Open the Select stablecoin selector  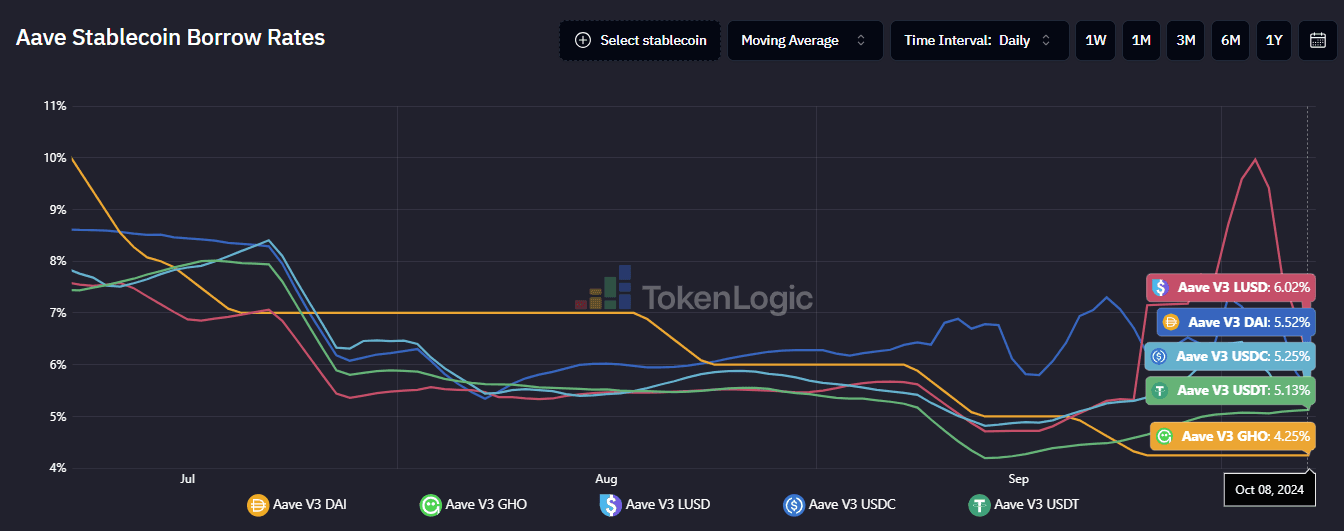pos(640,40)
